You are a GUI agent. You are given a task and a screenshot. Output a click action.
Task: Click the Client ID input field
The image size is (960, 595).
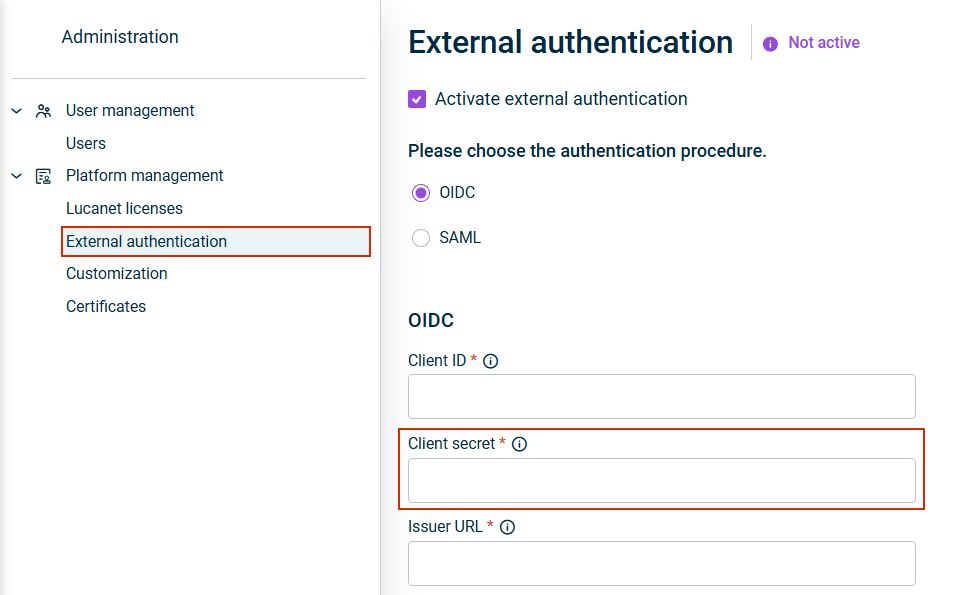661,397
